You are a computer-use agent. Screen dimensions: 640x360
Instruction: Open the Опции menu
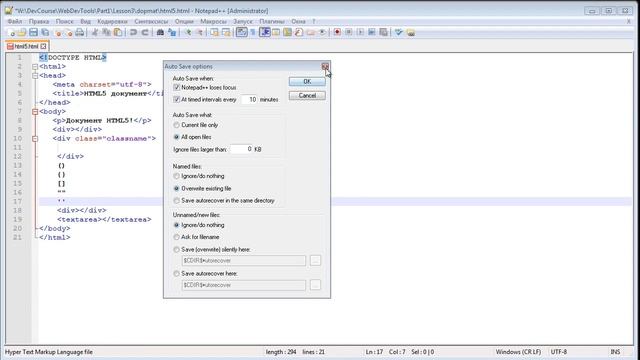pyautogui.click(x=184, y=21)
